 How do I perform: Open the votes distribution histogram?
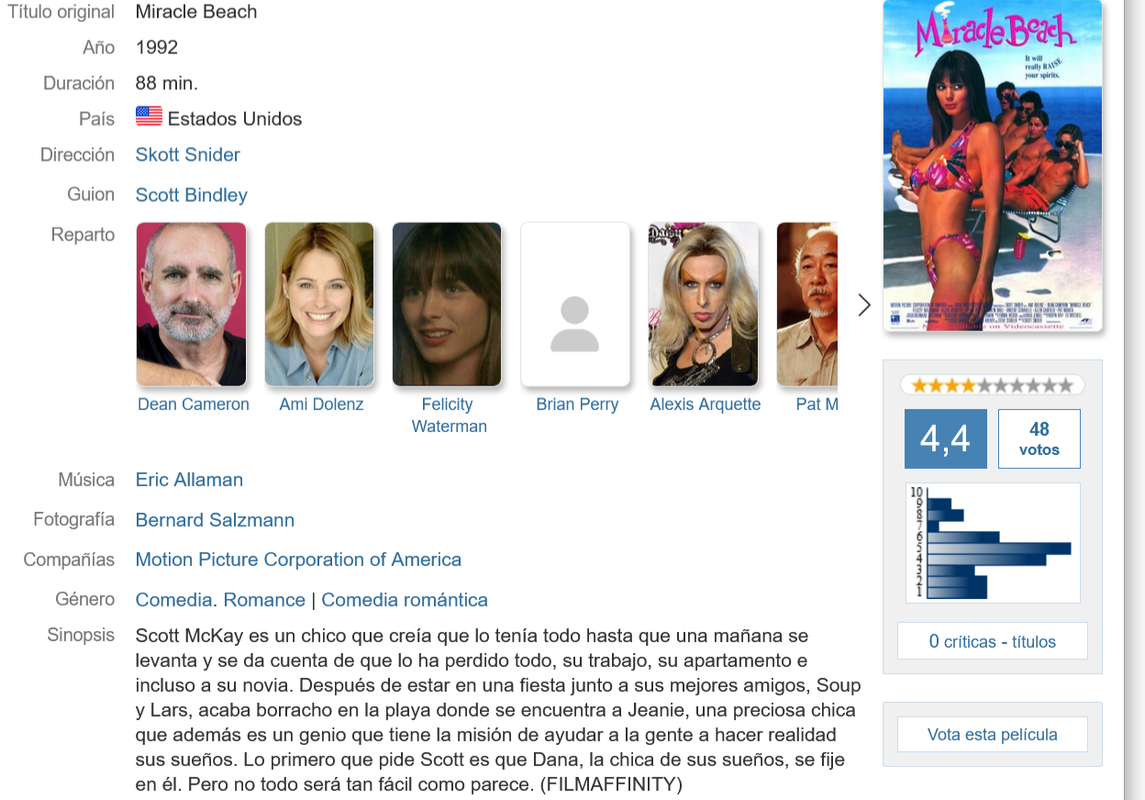click(992, 542)
